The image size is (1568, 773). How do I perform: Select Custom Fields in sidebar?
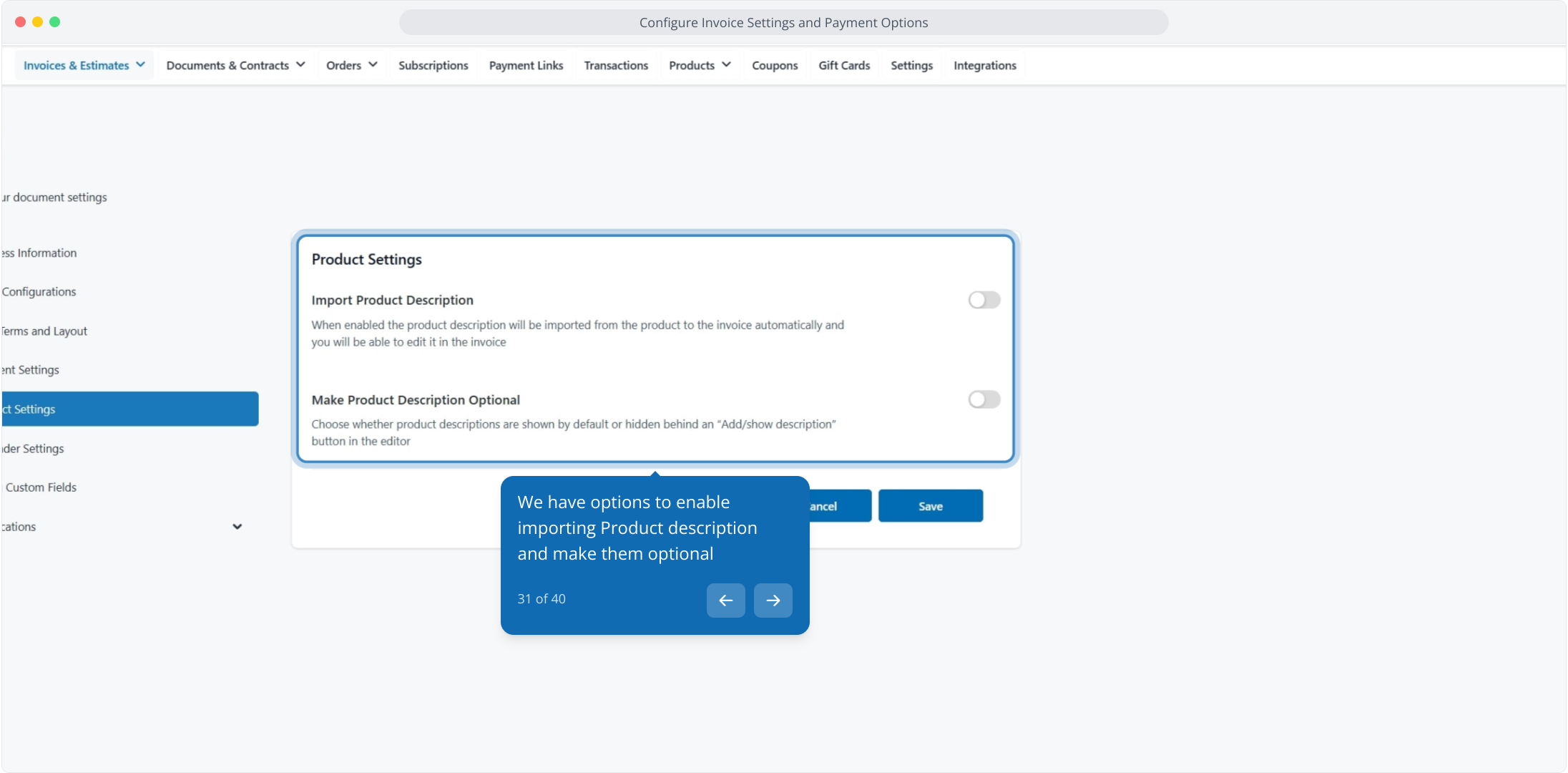pos(41,487)
